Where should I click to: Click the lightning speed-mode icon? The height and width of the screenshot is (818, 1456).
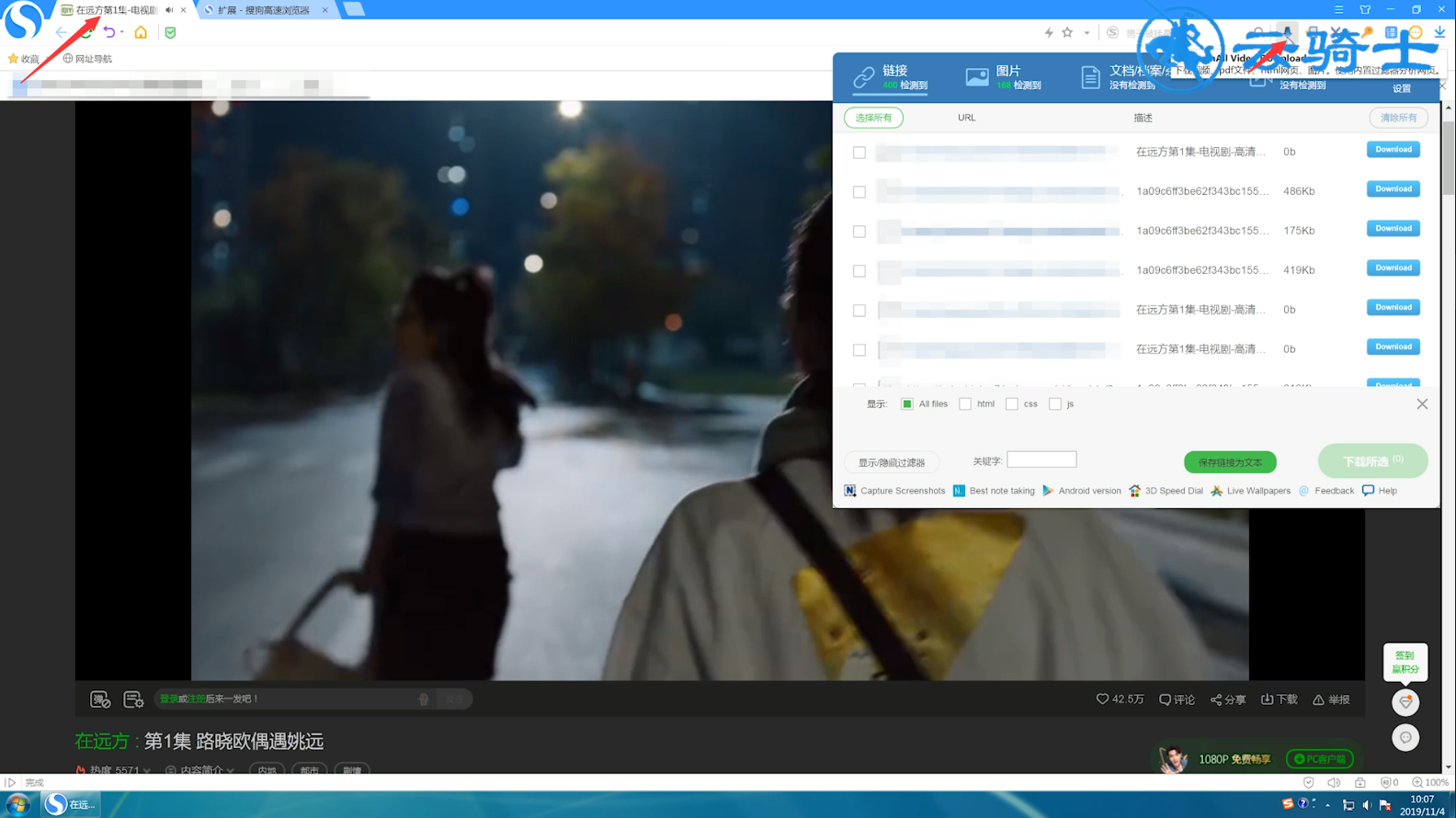[1049, 32]
